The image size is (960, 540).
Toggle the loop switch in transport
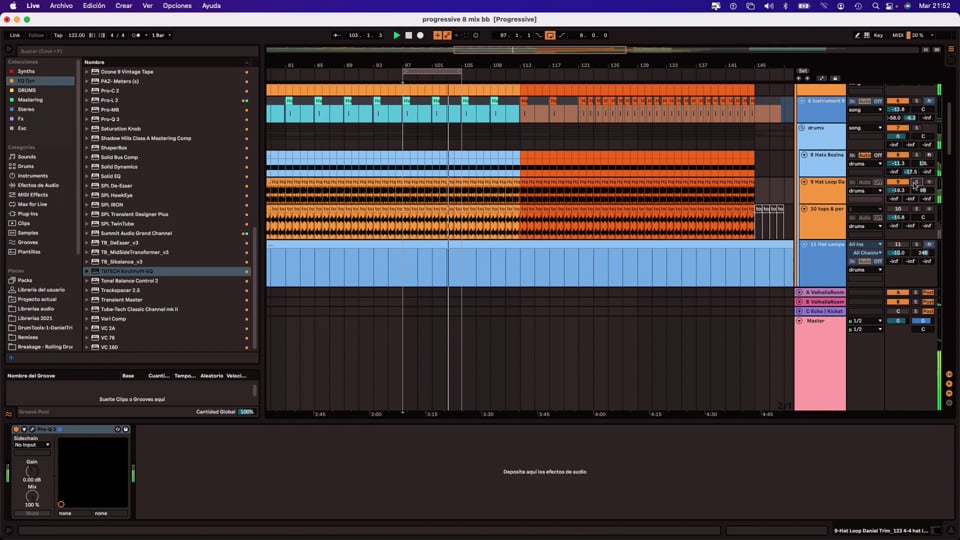[x=550, y=36]
